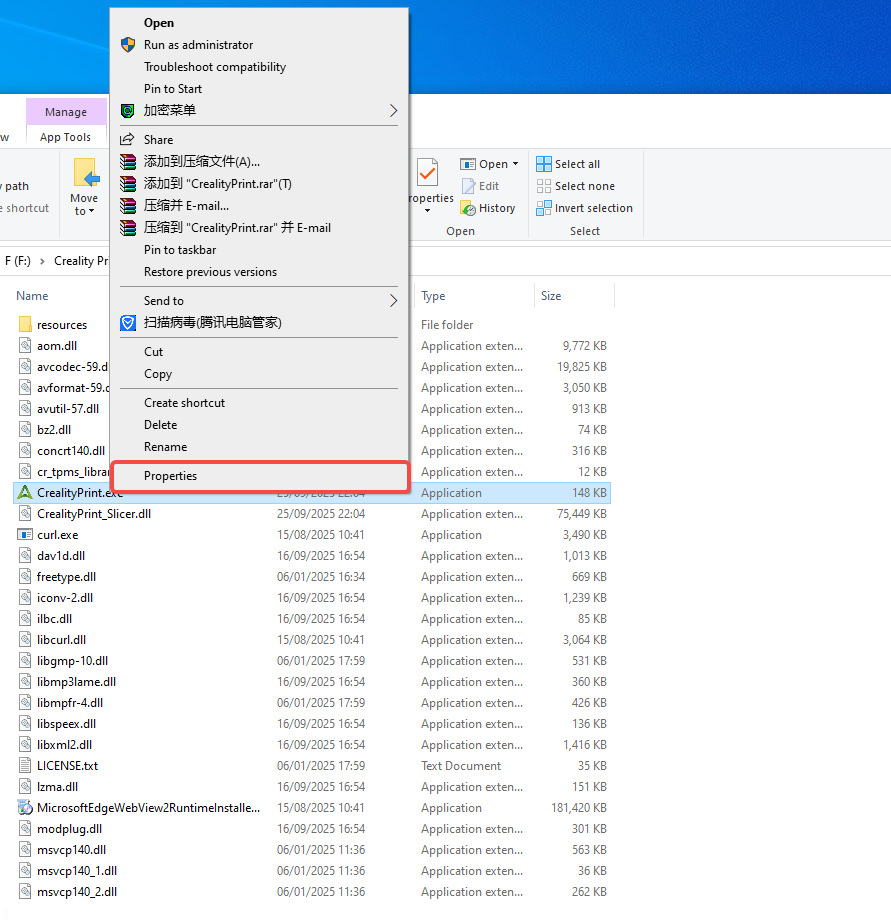Open the Open dropdown in ribbon

(515, 164)
